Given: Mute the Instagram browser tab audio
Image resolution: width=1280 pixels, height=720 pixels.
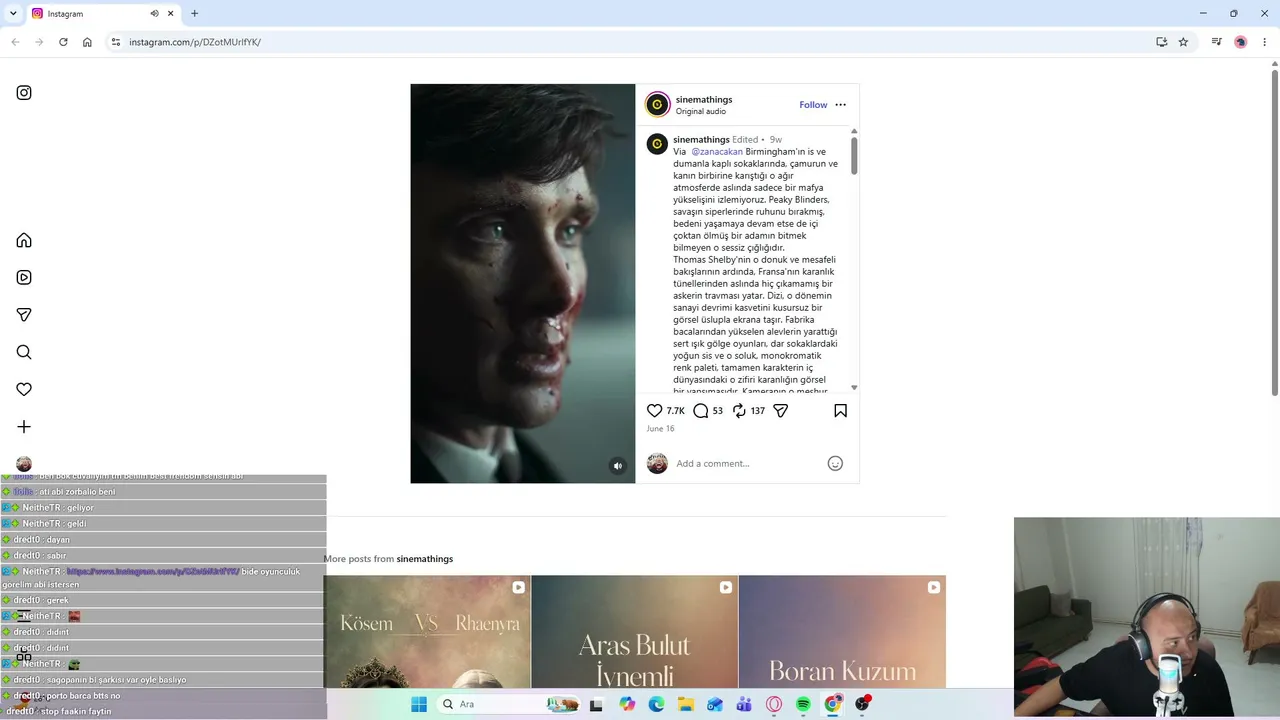Looking at the screenshot, I should [154, 14].
